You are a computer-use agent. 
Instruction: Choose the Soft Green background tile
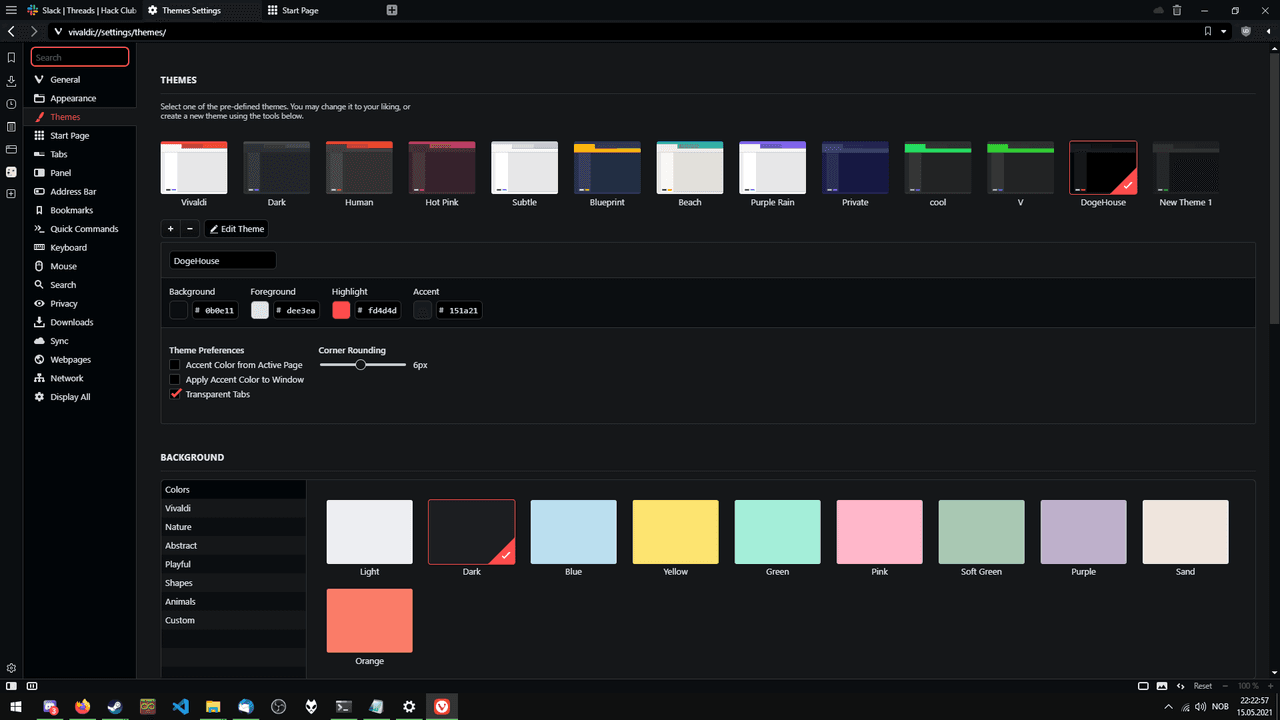[982, 532]
